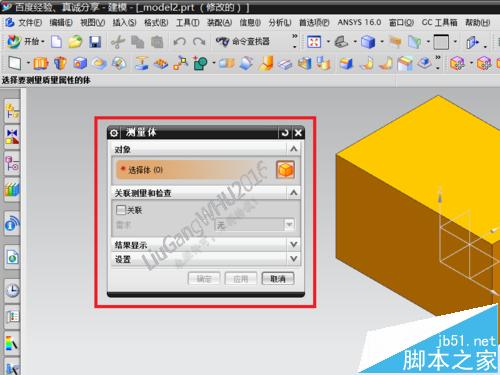Expand the 结果显示 section
This screenshot has width=500, height=375.
(293, 245)
